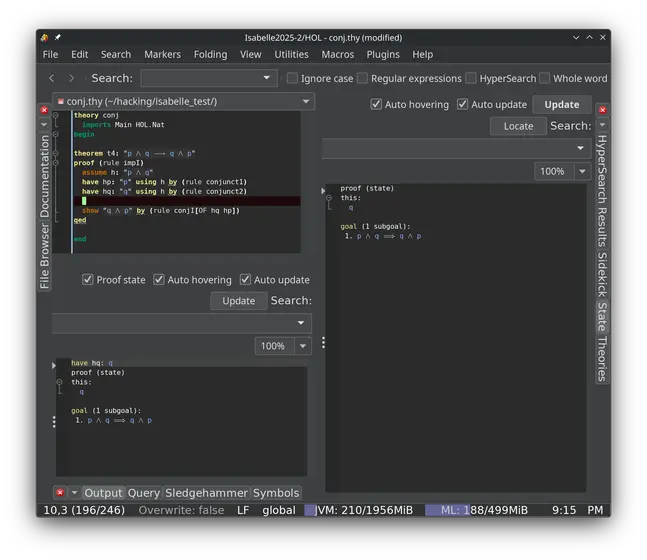Screen dimensions: 647x560
Task: Click the forward arrow in search toolbar
Action: click(x=71, y=78)
